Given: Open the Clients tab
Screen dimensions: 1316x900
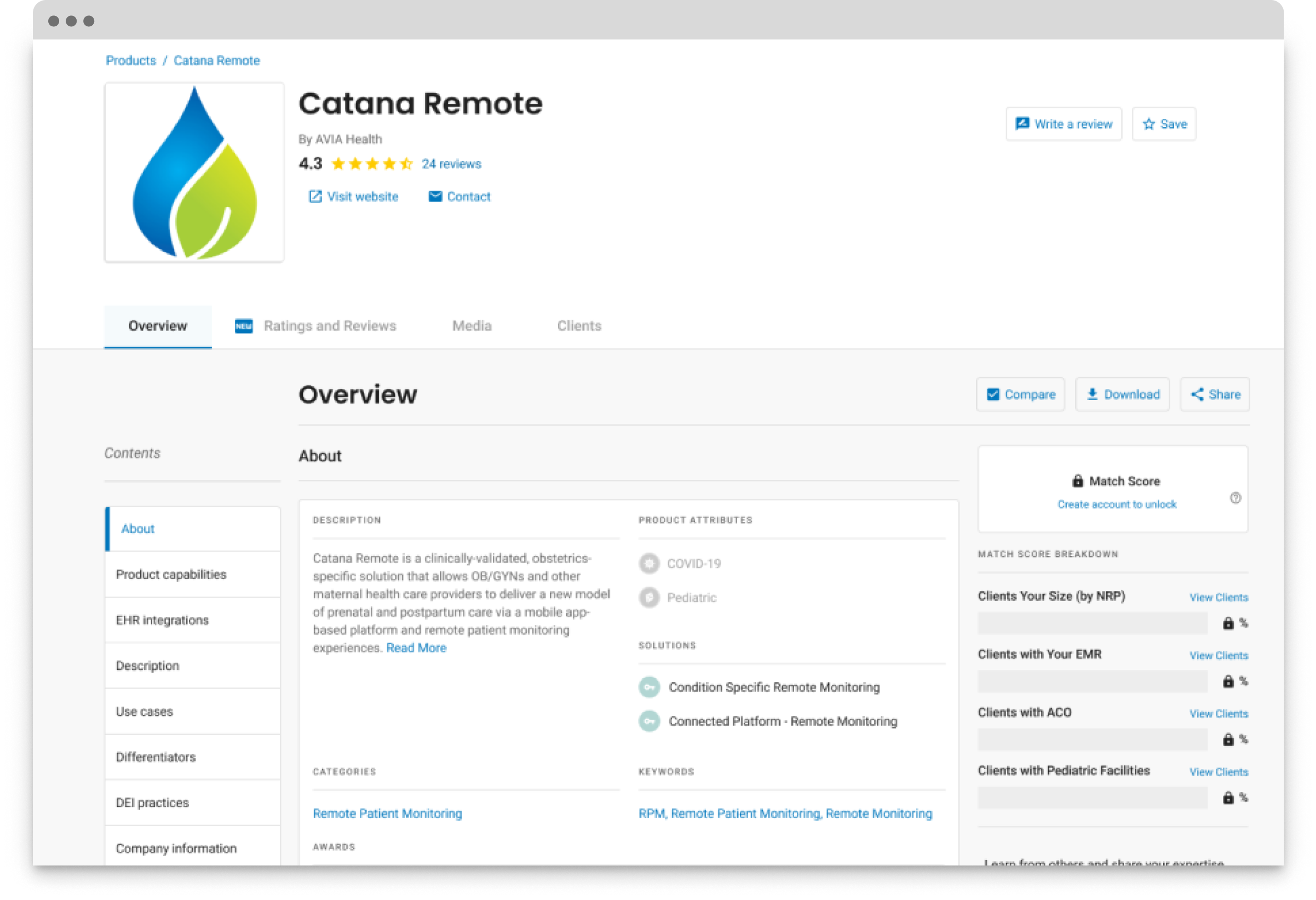Looking at the screenshot, I should tap(579, 326).
